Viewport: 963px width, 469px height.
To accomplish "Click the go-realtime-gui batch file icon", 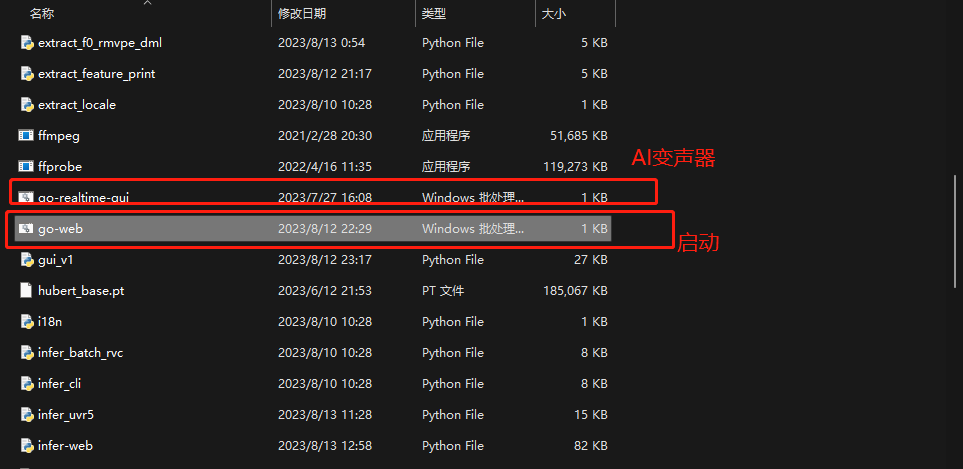I will pos(26,198).
